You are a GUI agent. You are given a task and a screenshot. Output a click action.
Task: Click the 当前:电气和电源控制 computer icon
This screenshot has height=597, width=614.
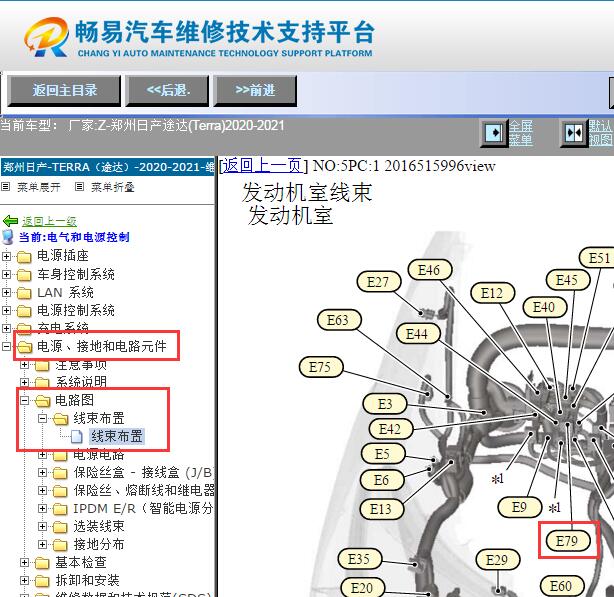pos(8,237)
